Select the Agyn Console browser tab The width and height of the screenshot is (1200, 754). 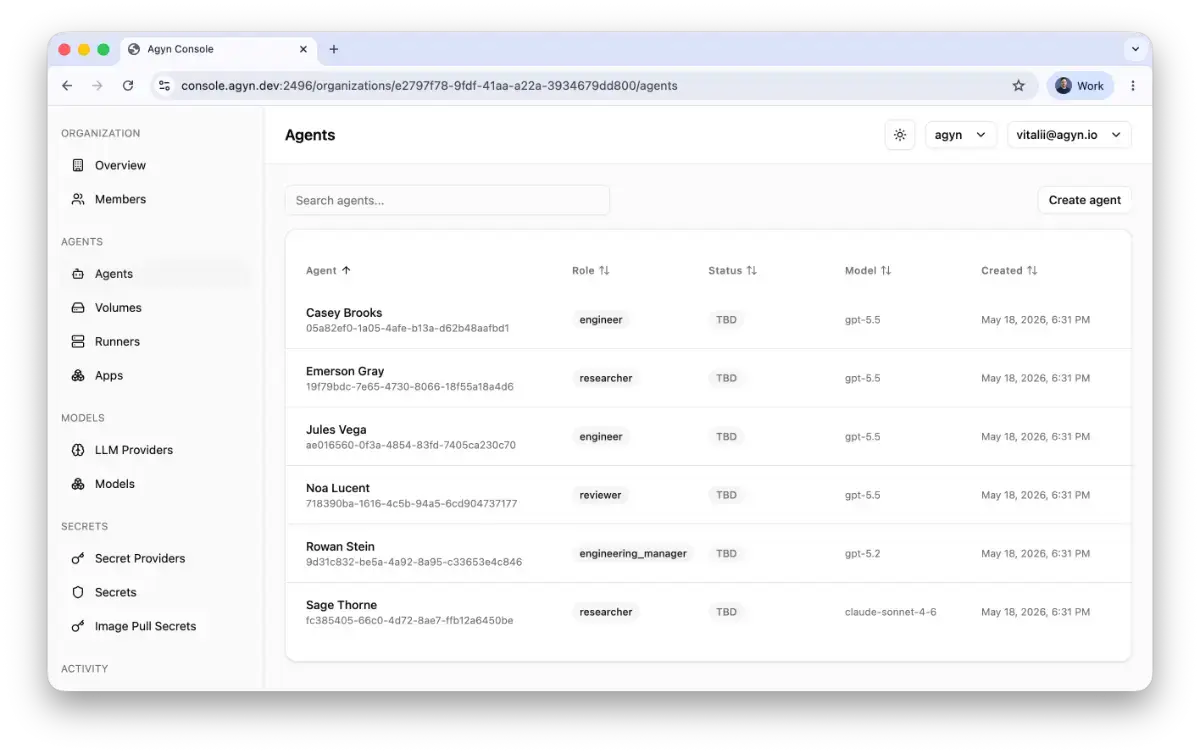[218, 49]
